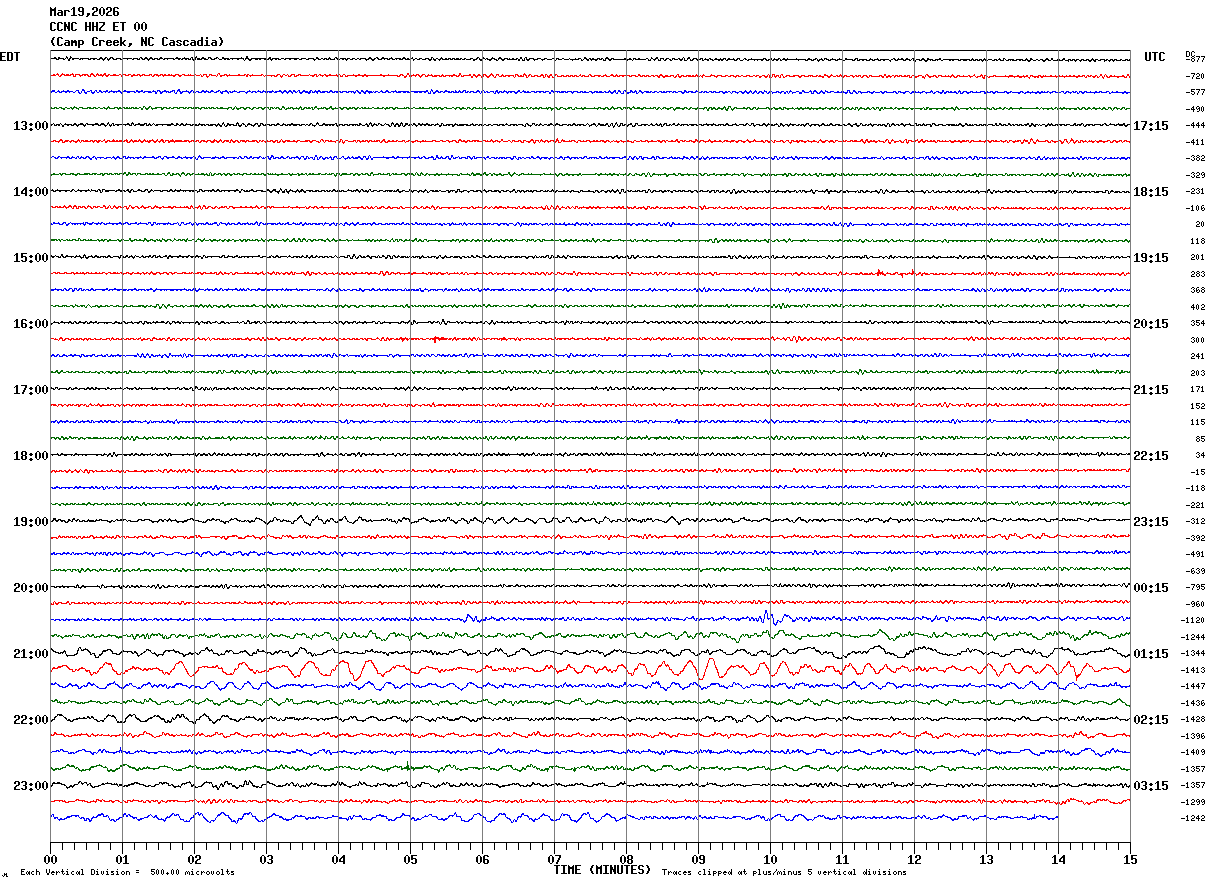Screen dimensions: 1210x886
Task: Click the Each Vertical Division 500.00 microvolts note
Action: coord(127,873)
